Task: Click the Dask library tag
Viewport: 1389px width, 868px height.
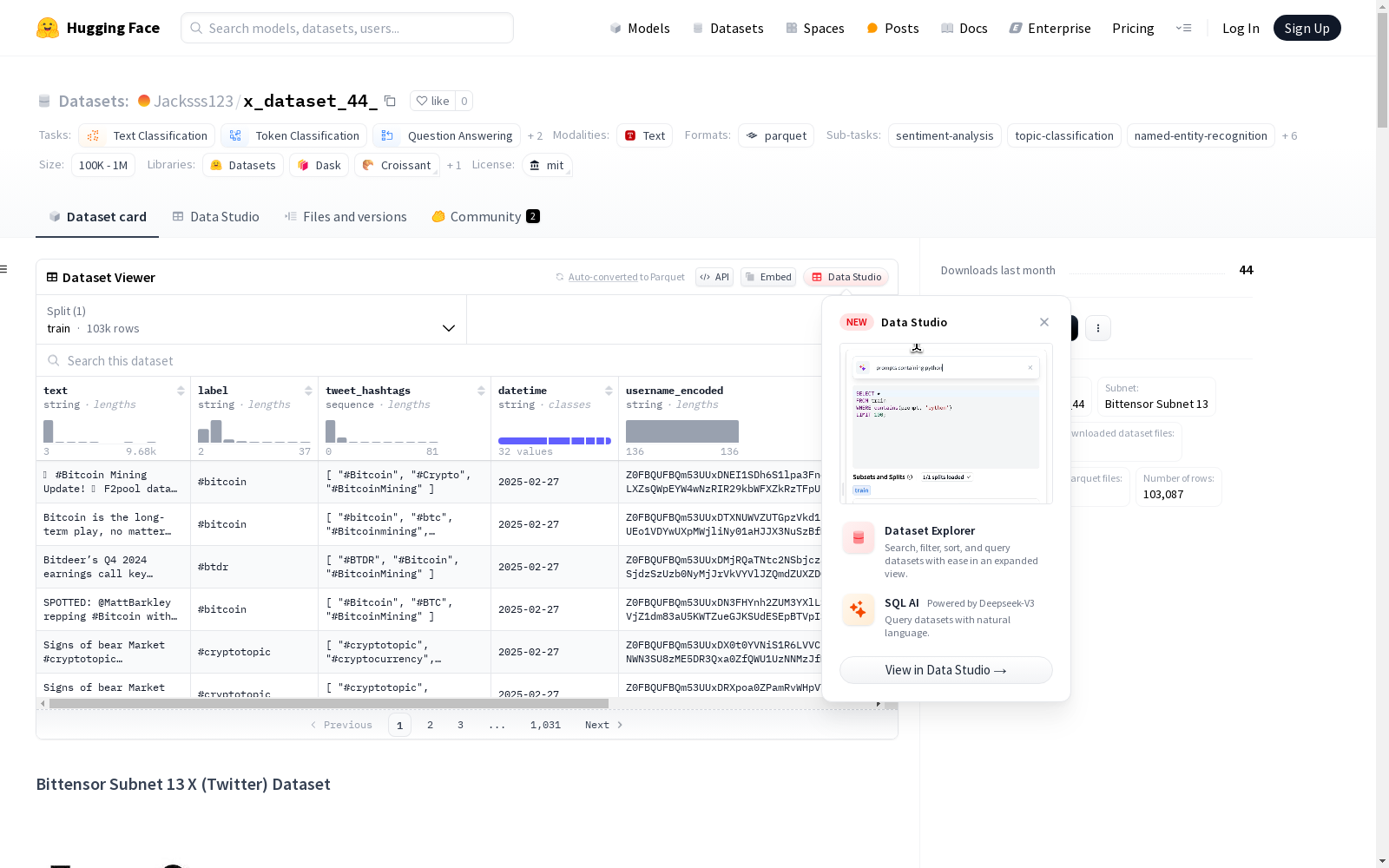Action: click(319, 165)
